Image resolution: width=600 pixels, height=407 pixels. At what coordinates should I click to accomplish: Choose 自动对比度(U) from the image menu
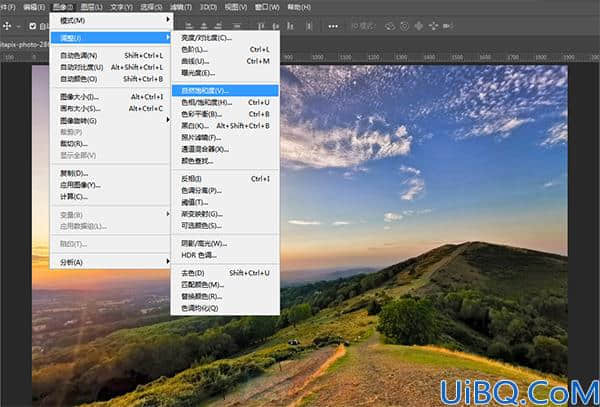(x=111, y=67)
